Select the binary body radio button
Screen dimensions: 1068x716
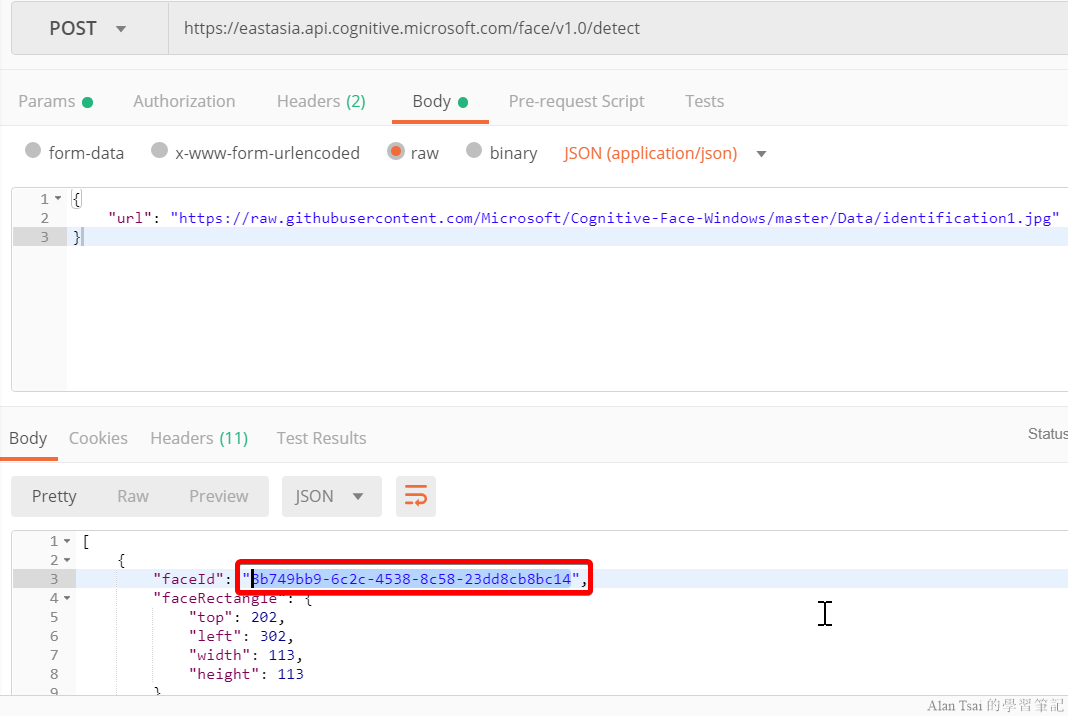474,151
